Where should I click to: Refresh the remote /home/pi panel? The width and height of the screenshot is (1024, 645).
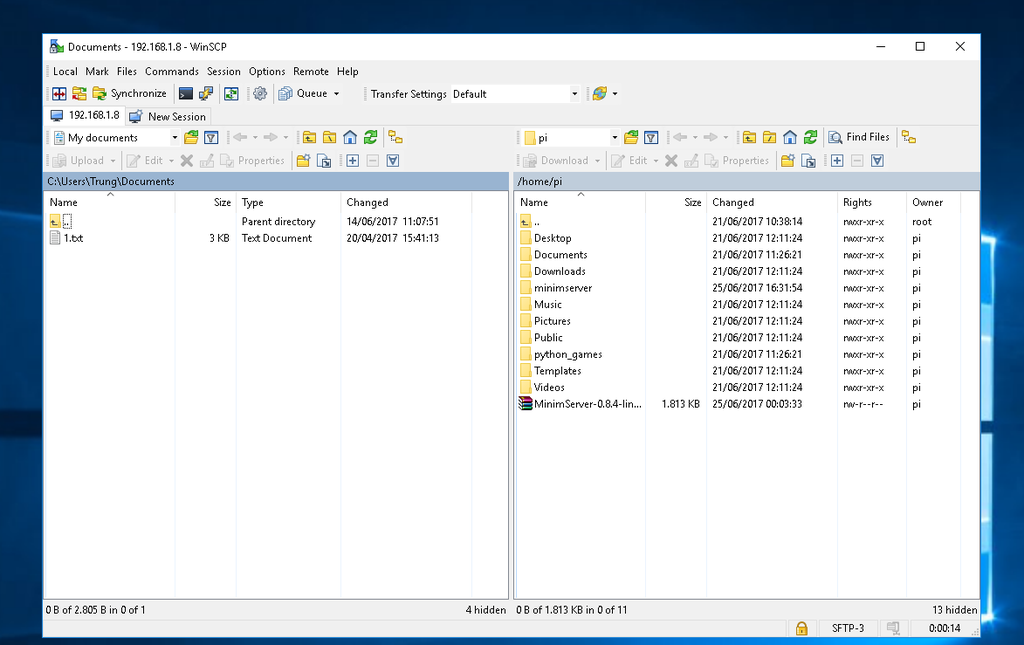coord(810,138)
